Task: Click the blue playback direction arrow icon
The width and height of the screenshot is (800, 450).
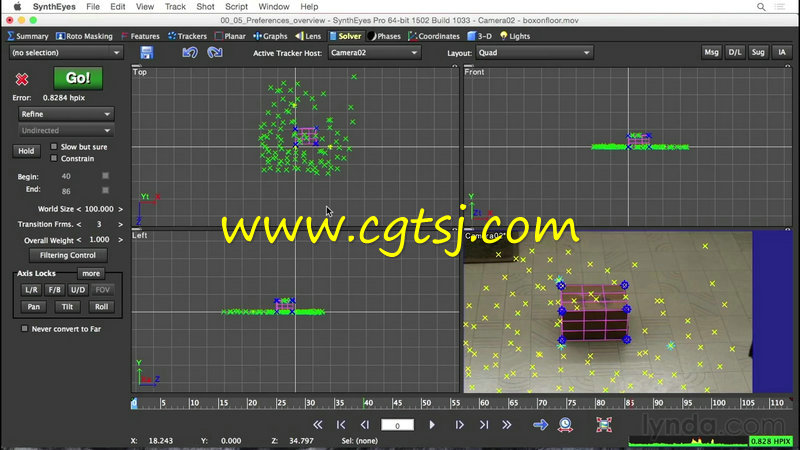Action: [x=540, y=424]
